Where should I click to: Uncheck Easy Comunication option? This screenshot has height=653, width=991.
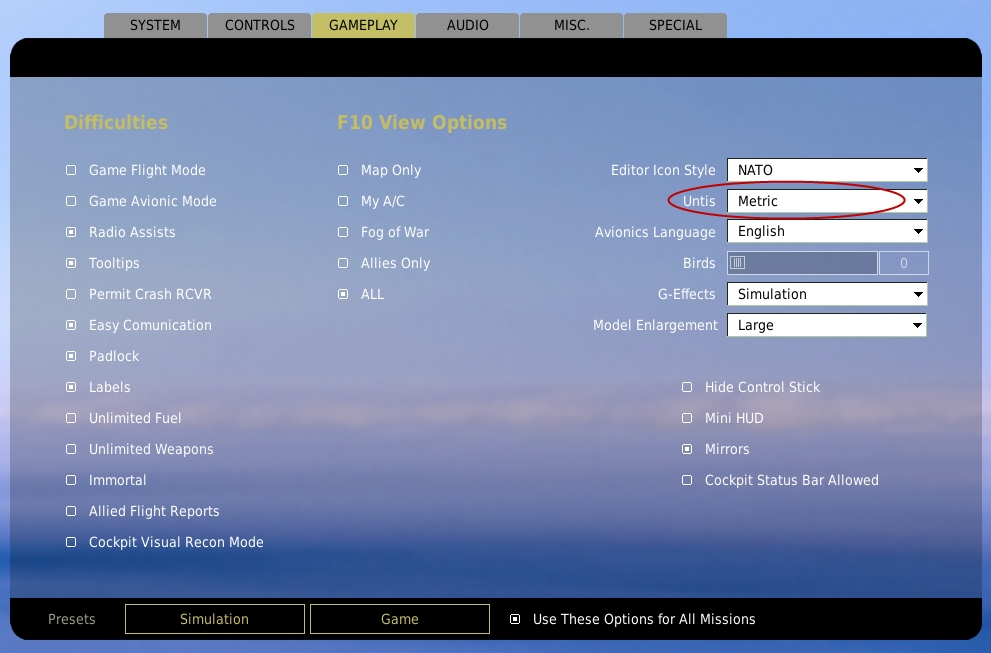point(71,325)
